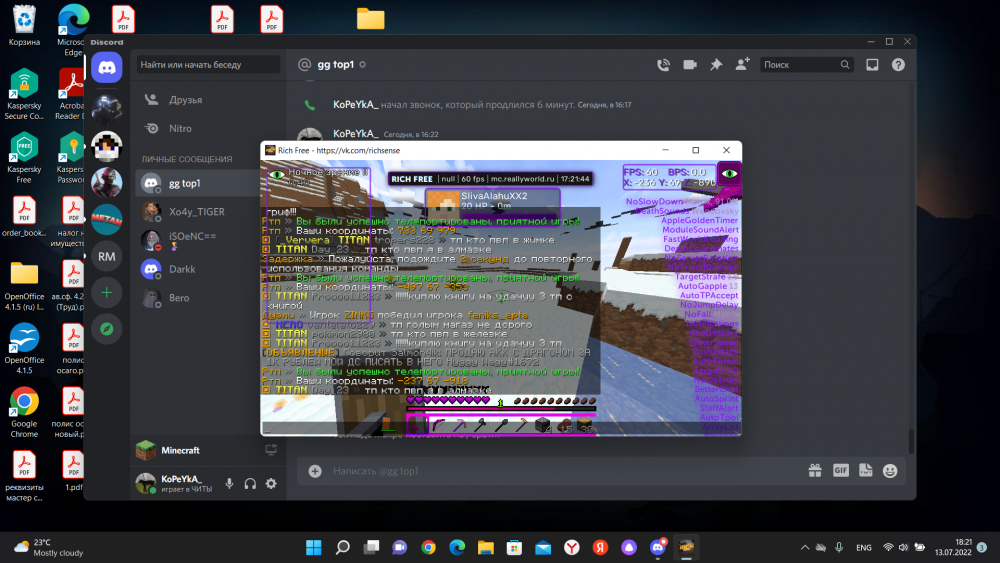Start a video call in Discord header
This screenshot has width=1000, height=563.
(x=689, y=64)
